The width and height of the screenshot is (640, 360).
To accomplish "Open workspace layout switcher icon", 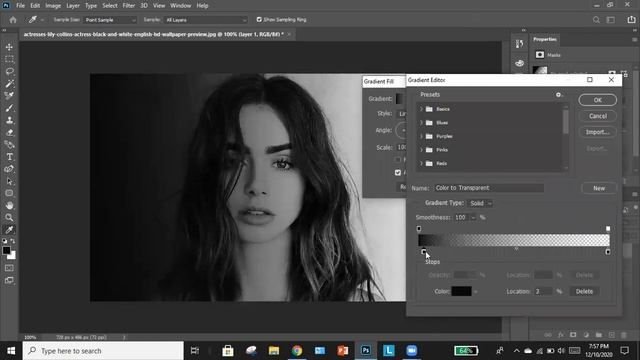I will [611, 20].
